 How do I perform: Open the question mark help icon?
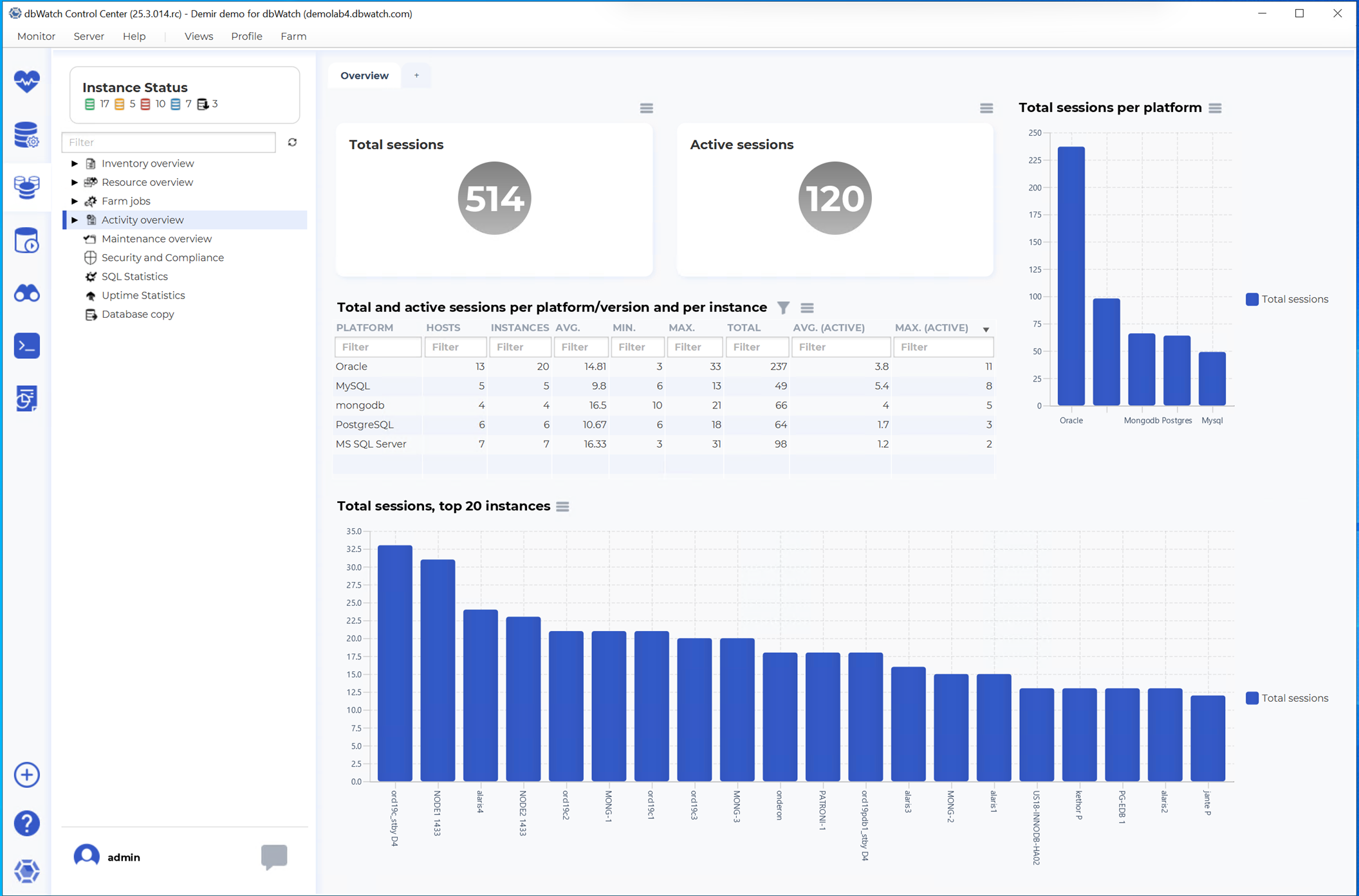26,823
